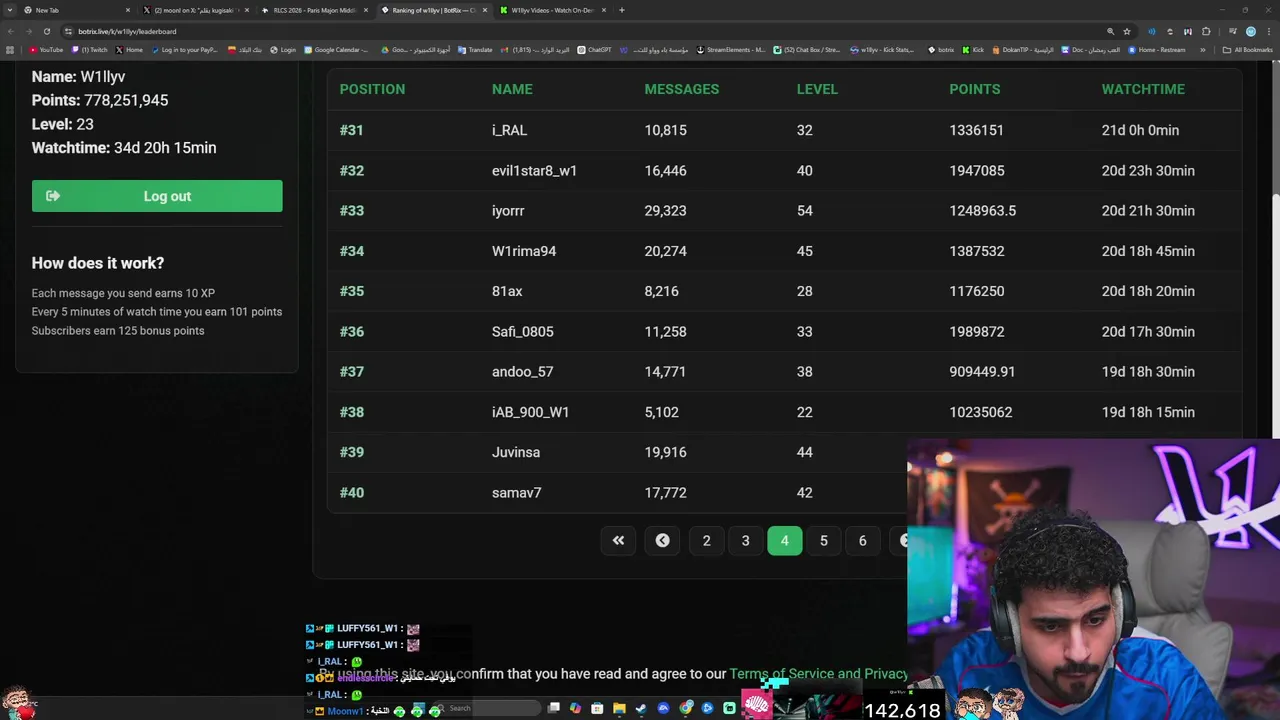Open the Twitch bookmark
The height and width of the screenshot is (720, 1280).
90,50
